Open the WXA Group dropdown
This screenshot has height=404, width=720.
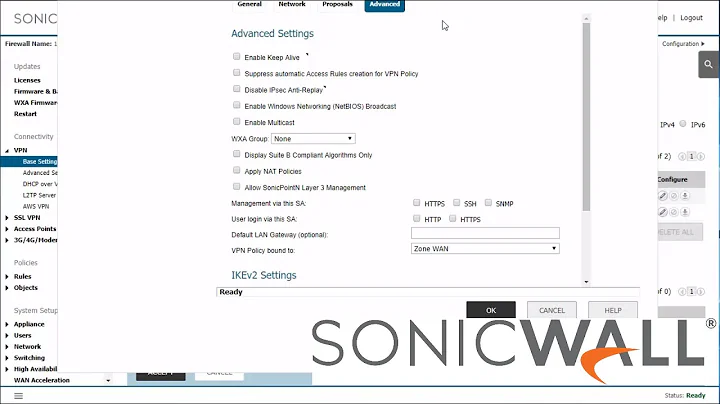click(x=313, y=139)
